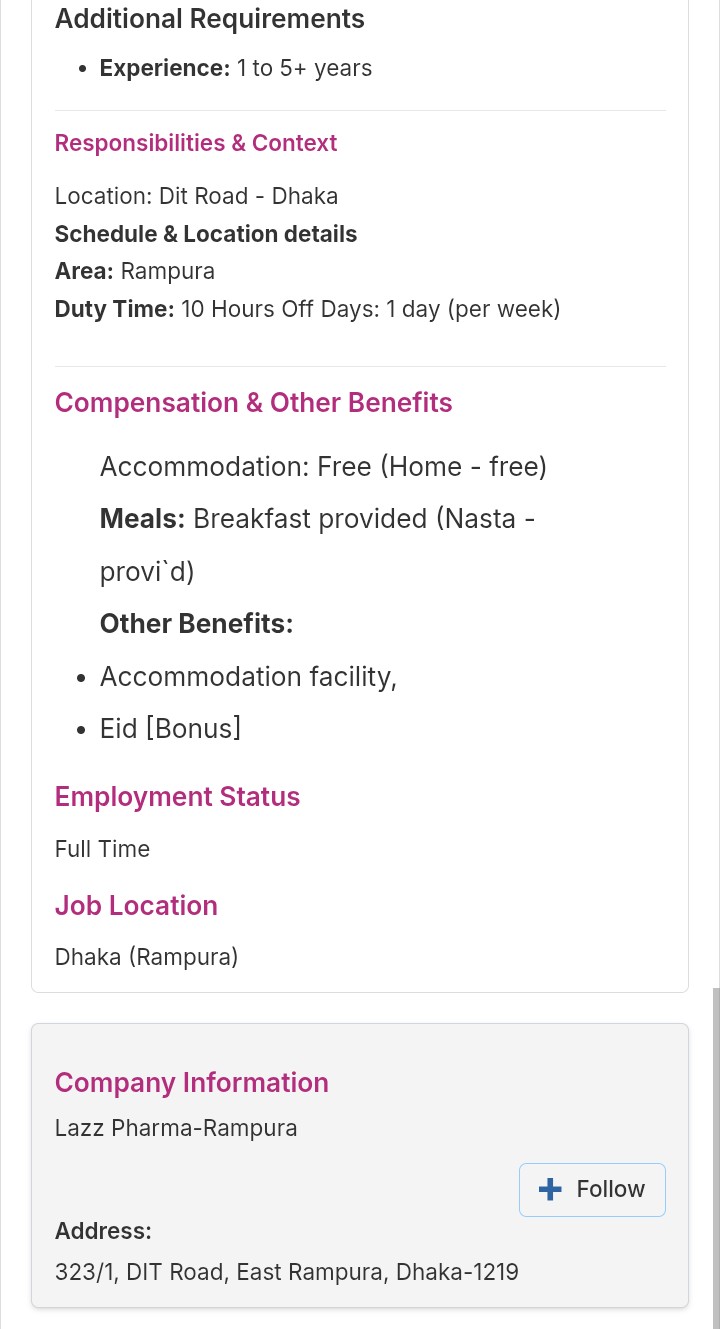This screenshot has width=720, height=1329.
Task: Click the Dhaka (Rampura) location text
Action: pos(146,957)
